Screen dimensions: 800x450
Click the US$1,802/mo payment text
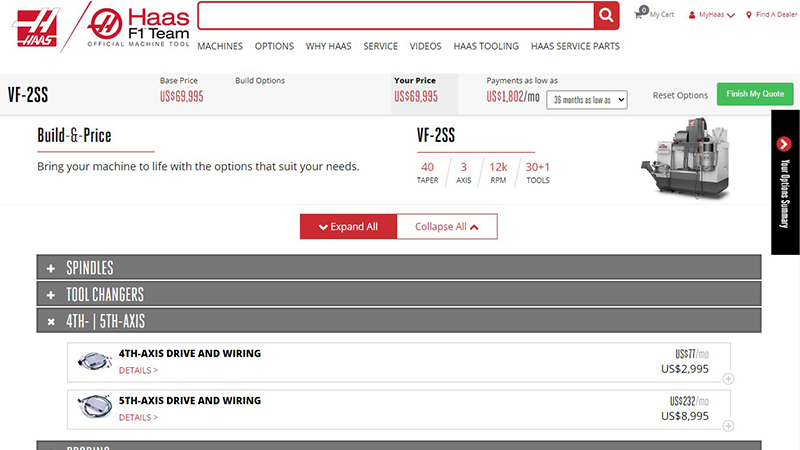pos(513,96)
